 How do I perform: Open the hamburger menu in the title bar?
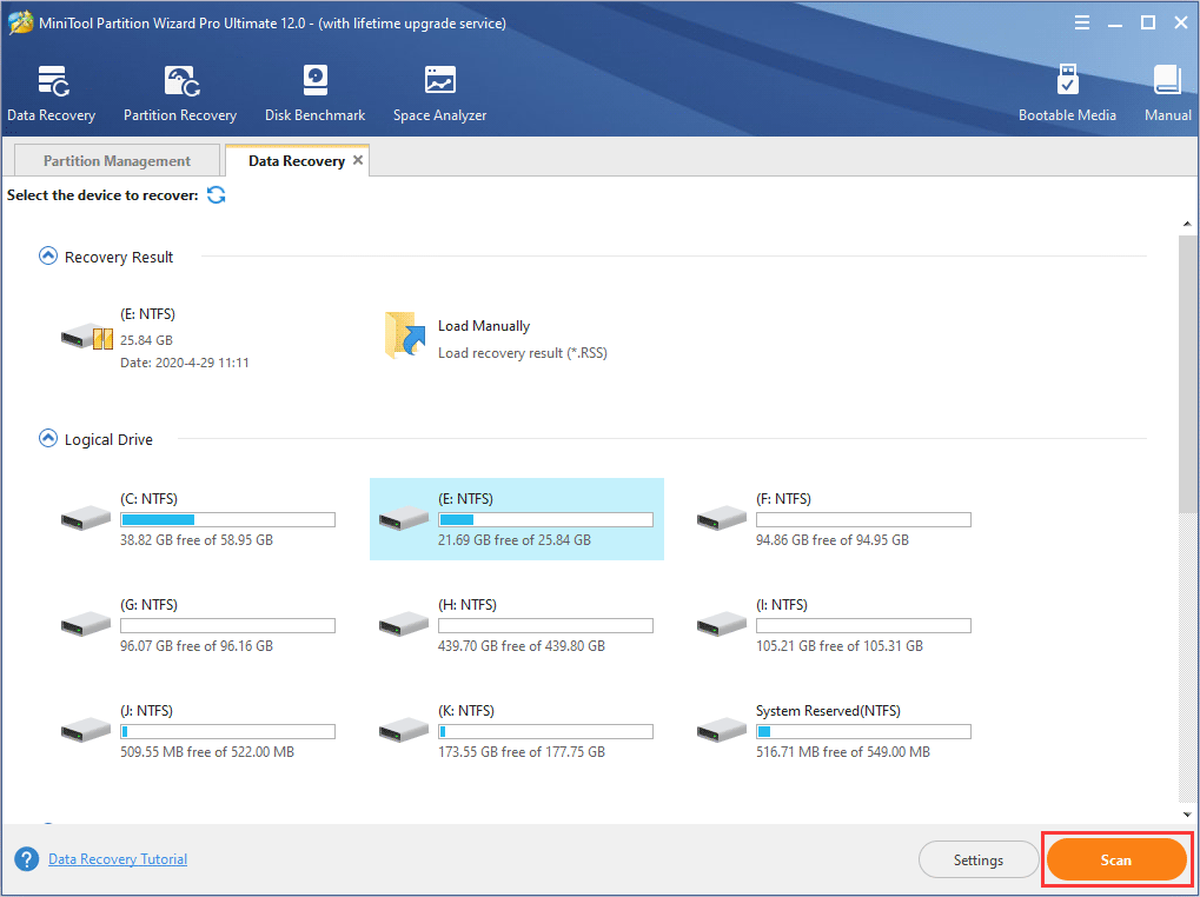tap(1083, 22)
